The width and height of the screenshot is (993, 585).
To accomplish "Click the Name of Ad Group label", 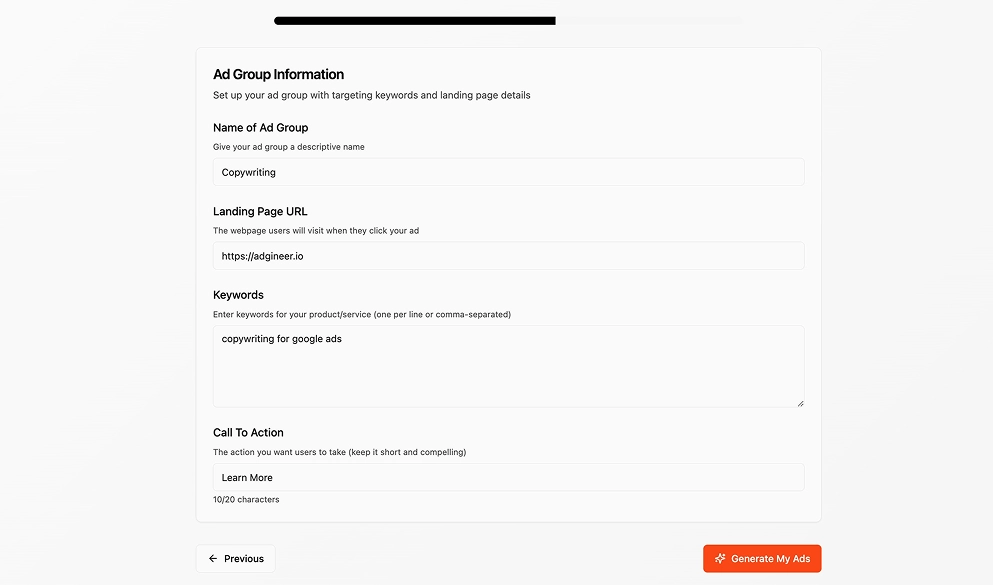I will point(260,128).
